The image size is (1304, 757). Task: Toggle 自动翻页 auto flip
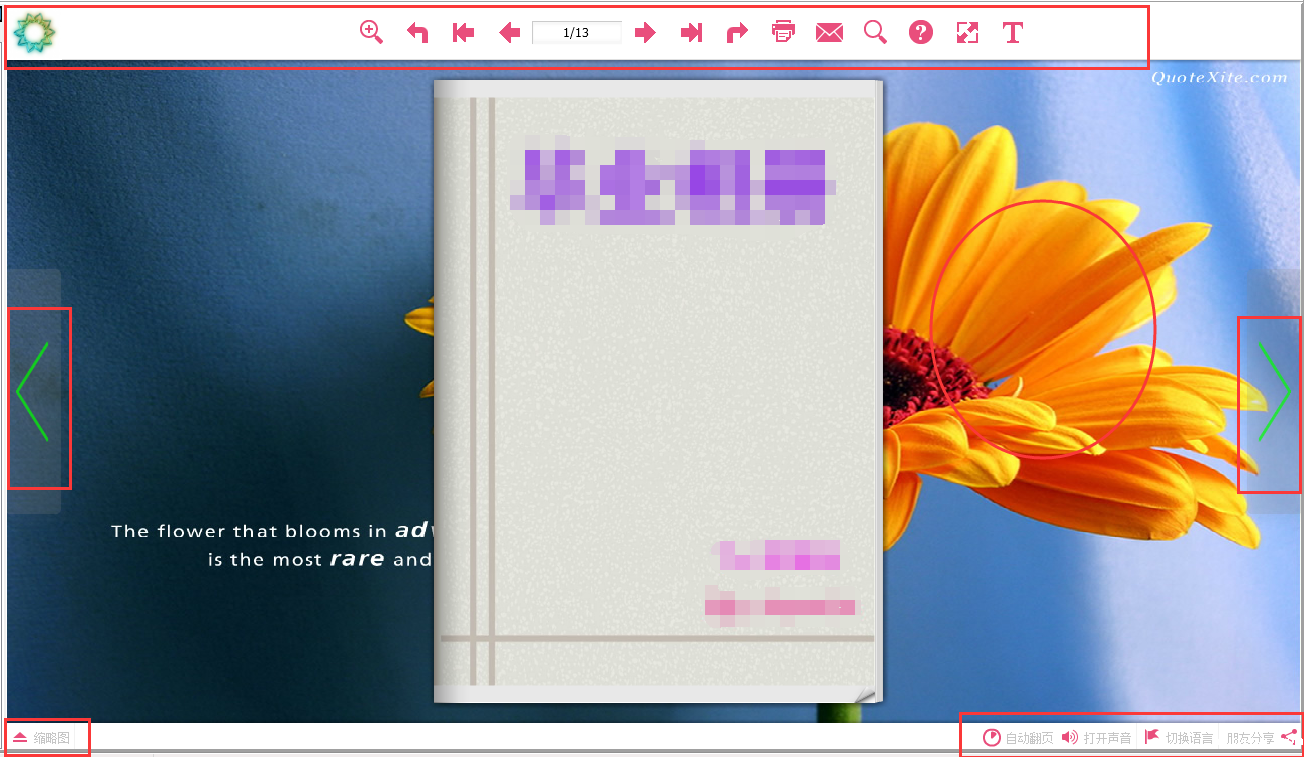[1018, 738]
